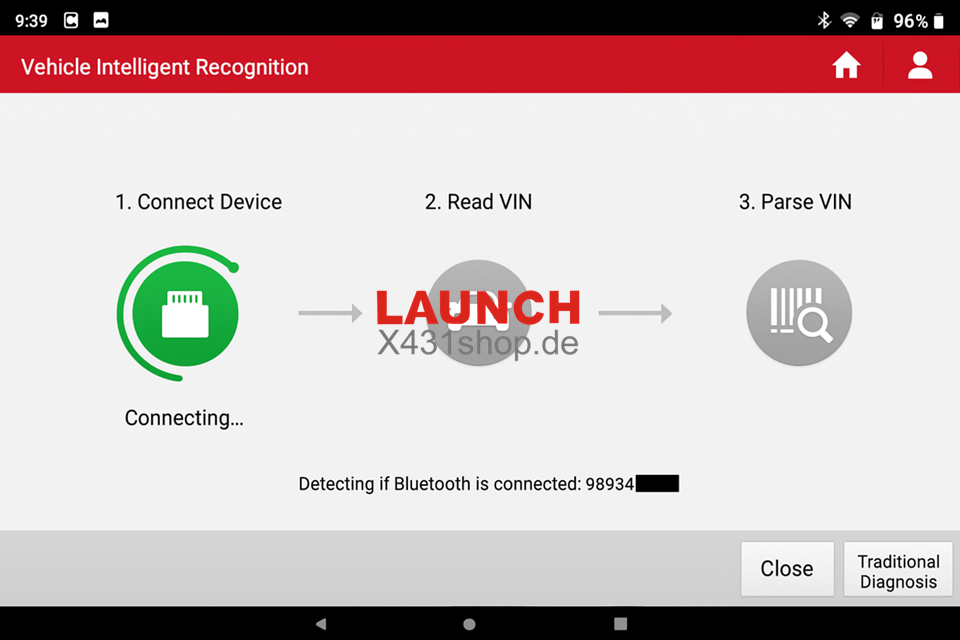Tap the '3. Parse VIN' step label

click(795, 202)
